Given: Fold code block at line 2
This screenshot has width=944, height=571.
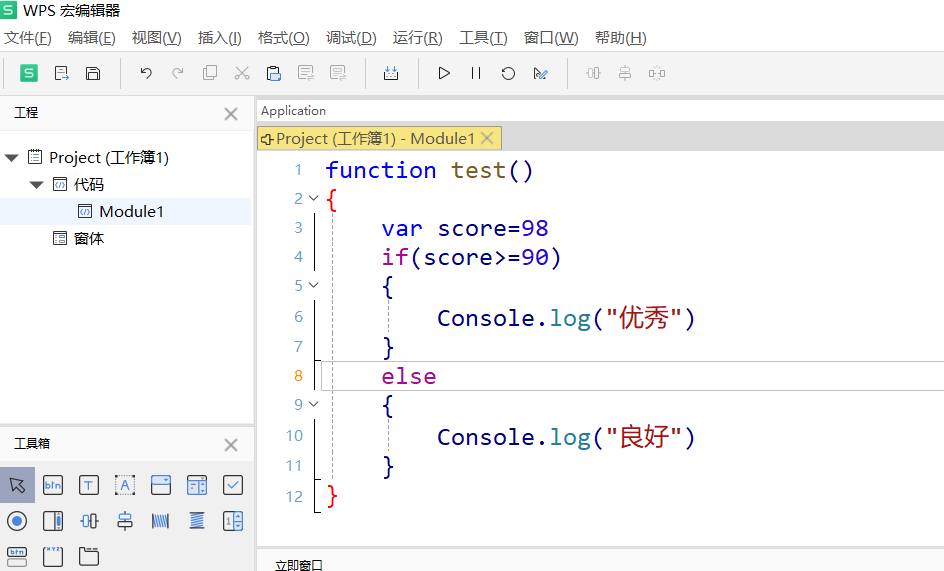Looking at the screenshot, I should point(314,198).
